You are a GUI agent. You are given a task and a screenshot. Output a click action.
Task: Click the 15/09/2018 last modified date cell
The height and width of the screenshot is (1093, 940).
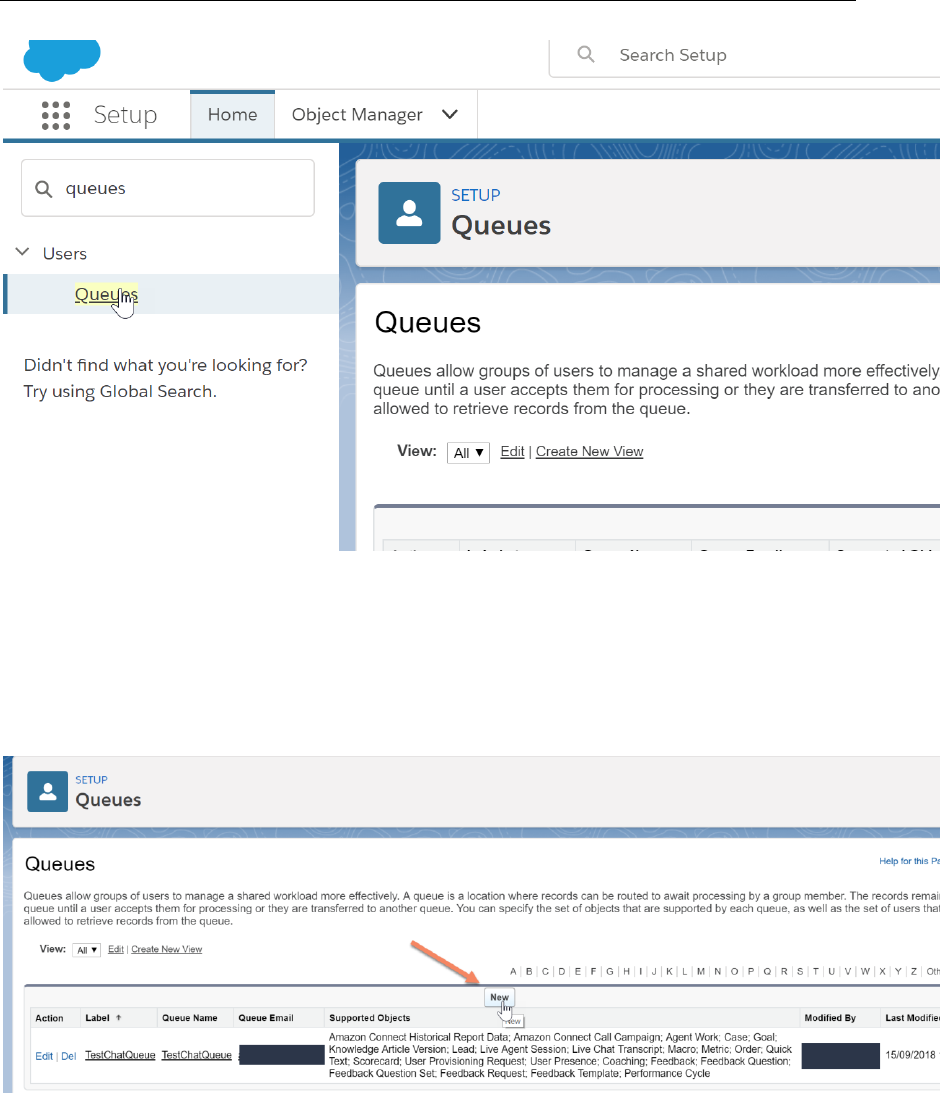(912, 1055)
